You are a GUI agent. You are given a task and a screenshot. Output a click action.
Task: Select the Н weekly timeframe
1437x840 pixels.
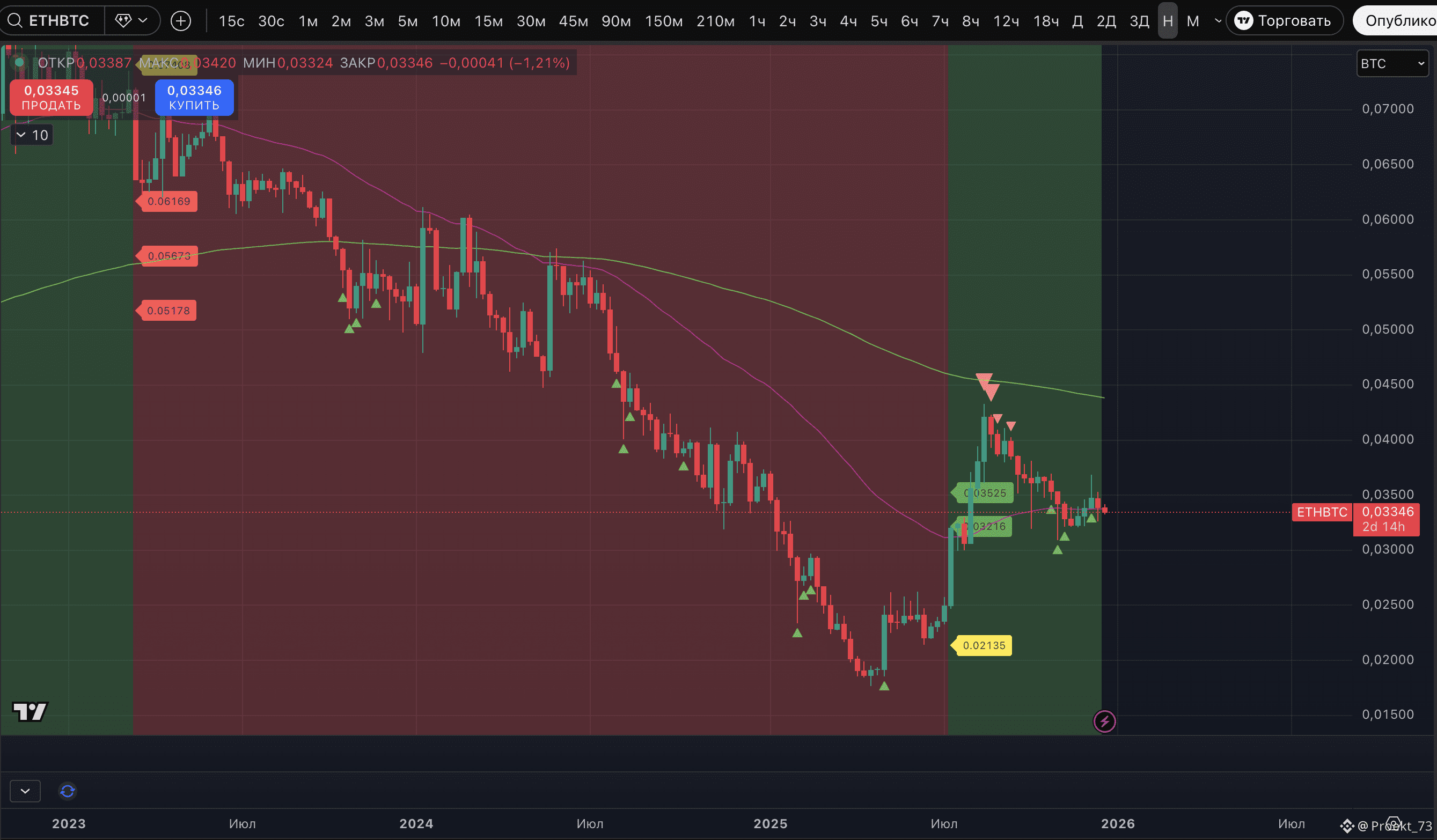pyautogui.click(x=1167, y=21)
